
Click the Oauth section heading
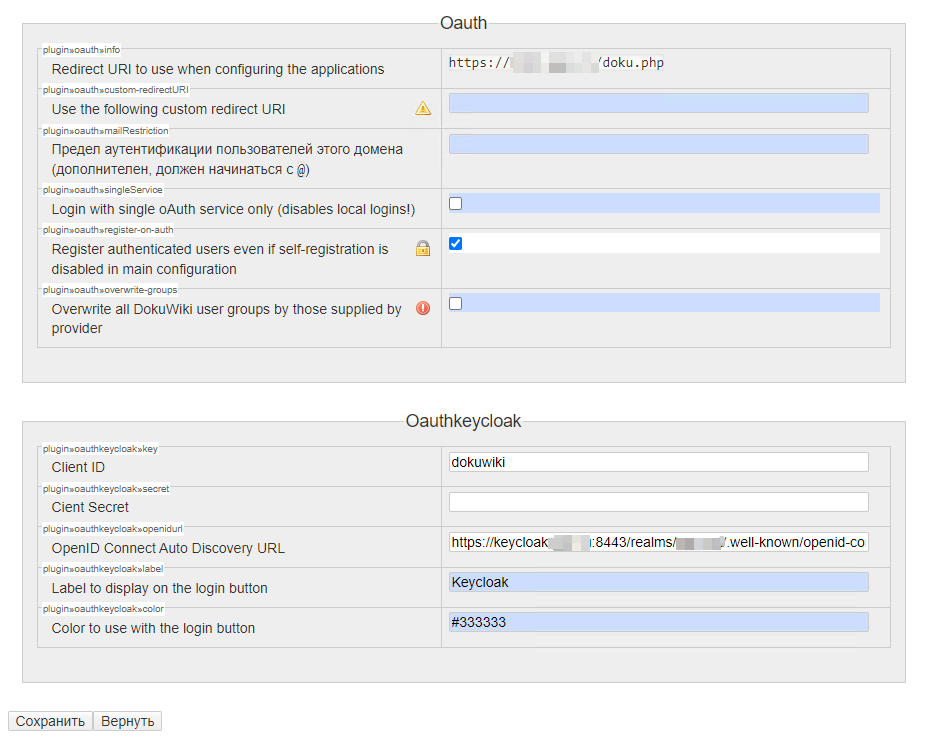(463, 23)
